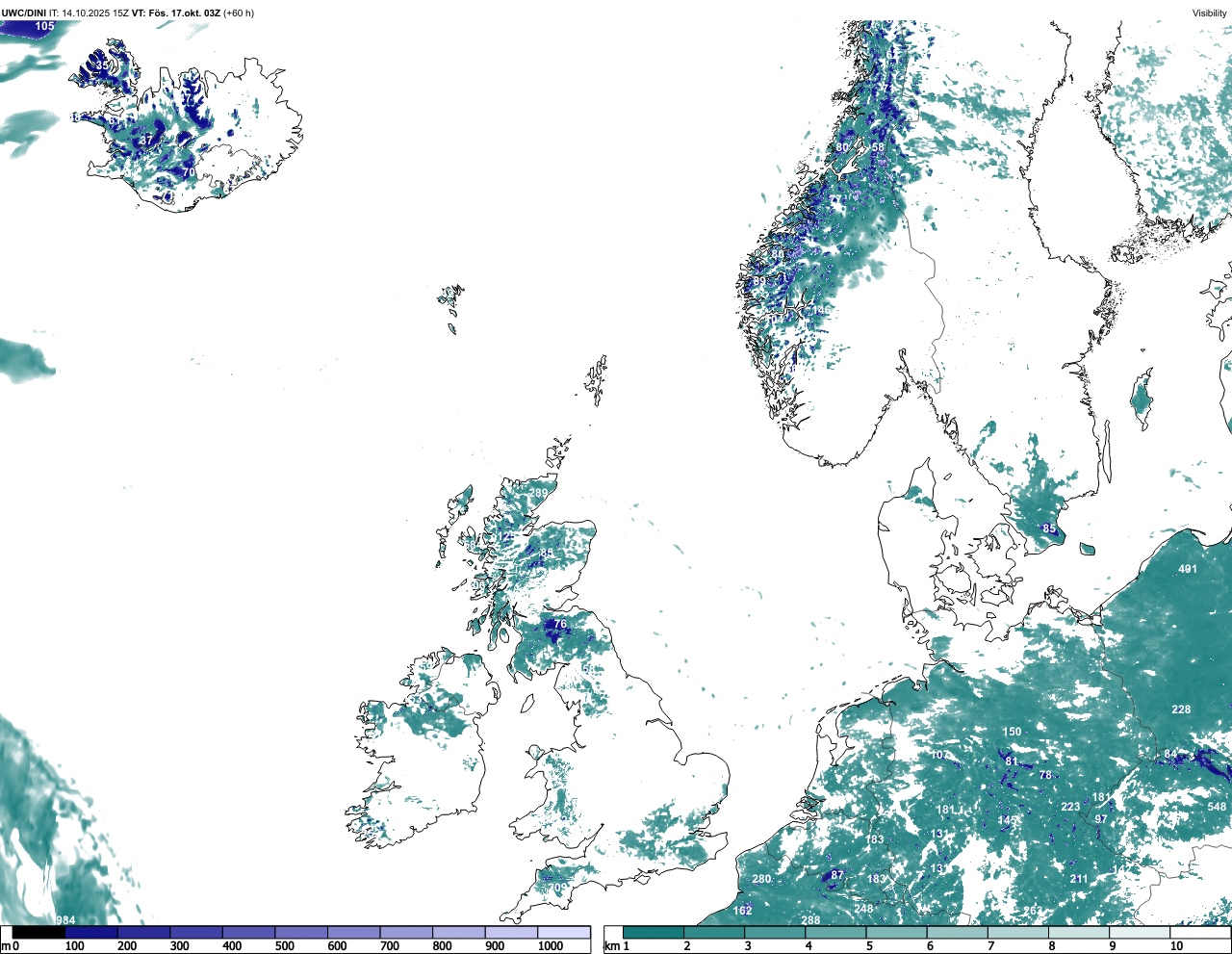Click the '223' value in Germany
The height and width of the screenshot is (954, 1232).
[1070, 807]
